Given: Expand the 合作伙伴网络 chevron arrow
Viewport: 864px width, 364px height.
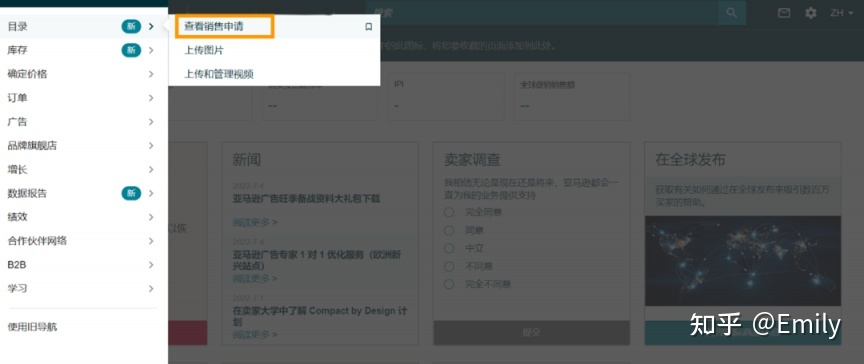Looking at the screenshot, I should (151, 241).
